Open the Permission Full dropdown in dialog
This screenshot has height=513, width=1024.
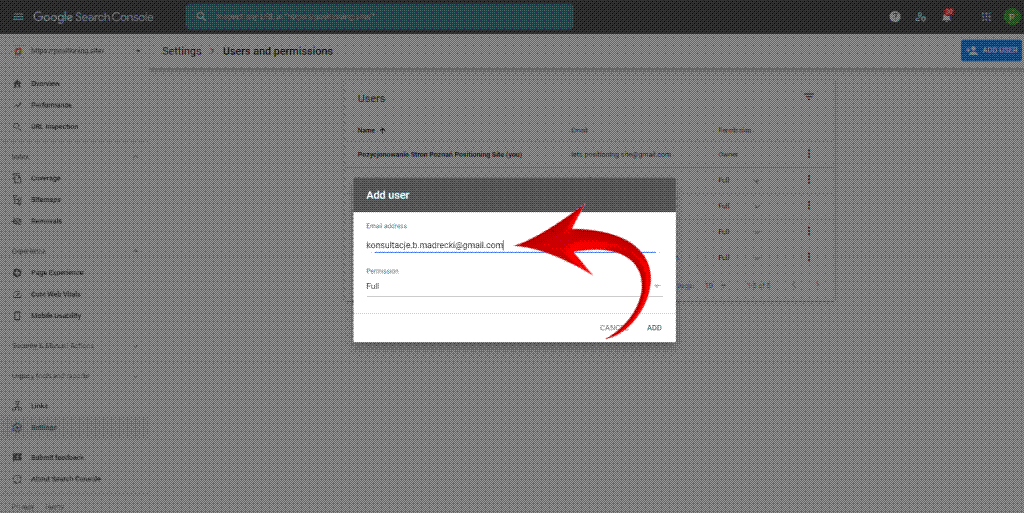[514, 286]
